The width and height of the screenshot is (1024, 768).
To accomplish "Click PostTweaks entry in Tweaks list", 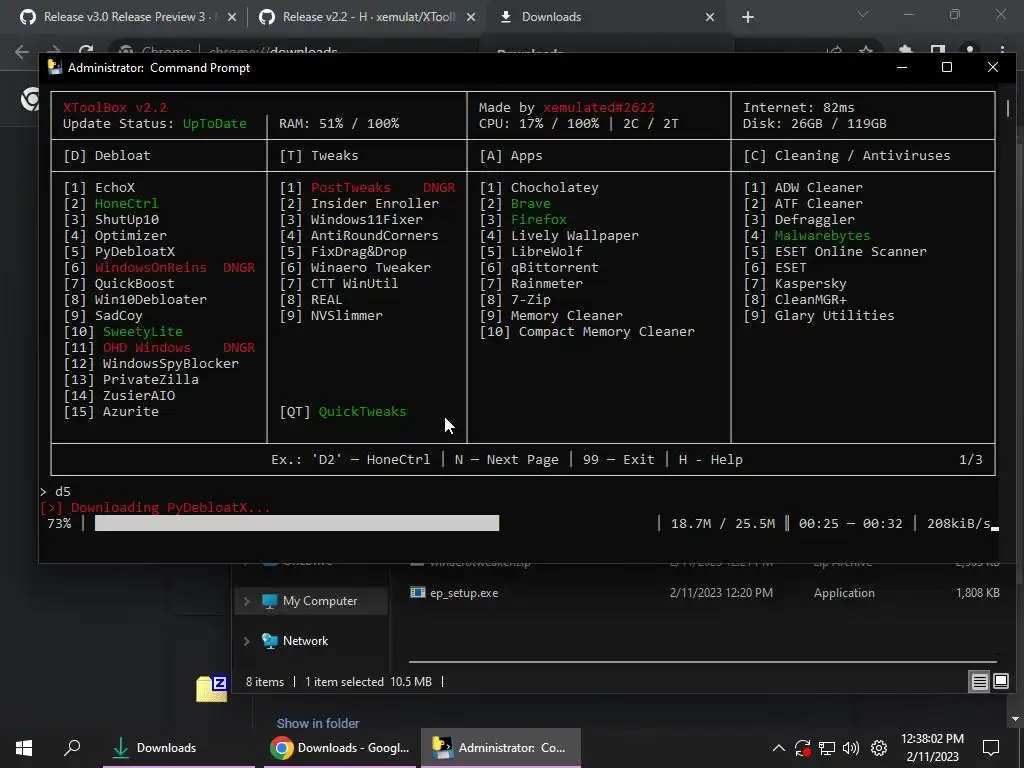I will click(351, 187).
